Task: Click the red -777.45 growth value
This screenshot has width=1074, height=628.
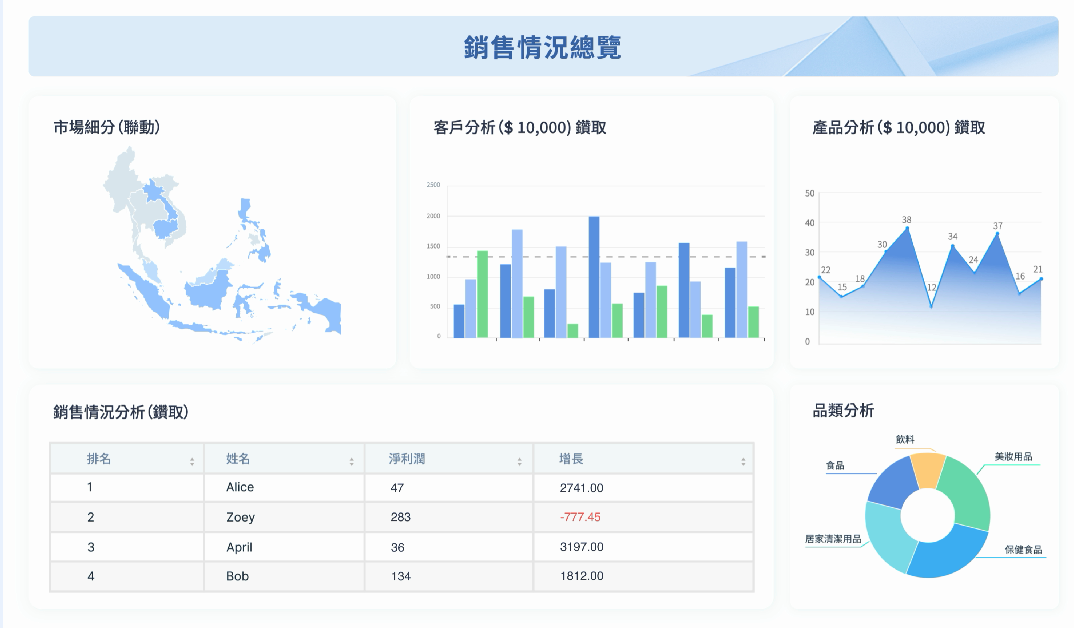Action: [x=579, y=517]
